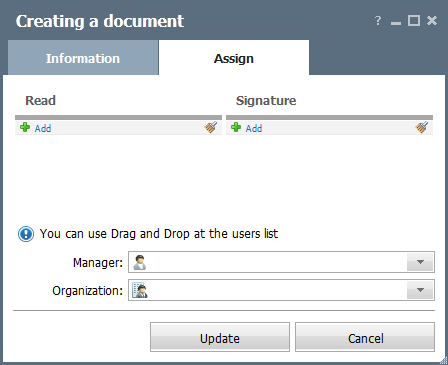The image size is (448, 365).
Task: Clear the Signature list with the broom icon
Action: tap(422, 127)
